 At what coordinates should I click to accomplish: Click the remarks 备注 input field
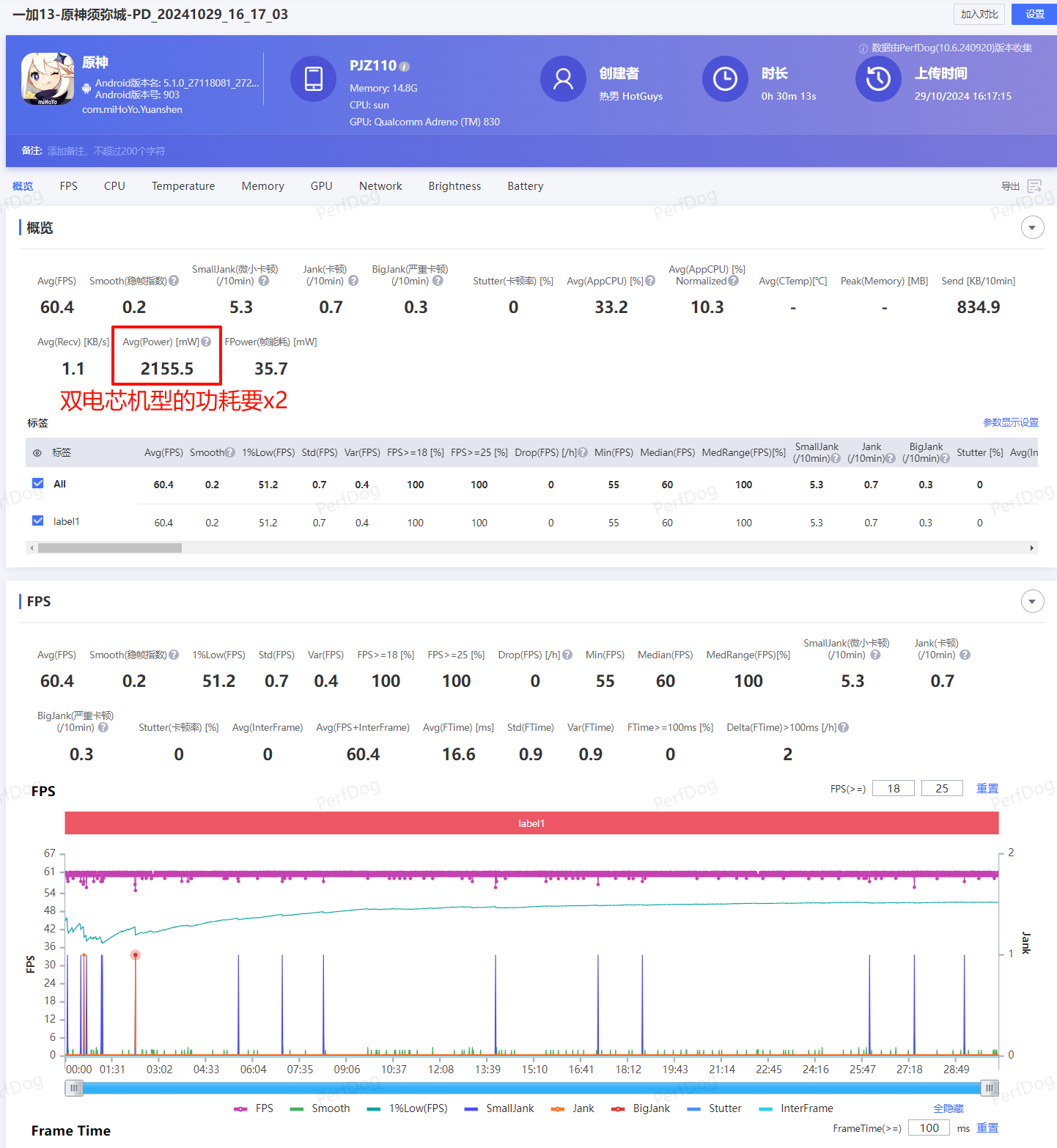(107, 151)
